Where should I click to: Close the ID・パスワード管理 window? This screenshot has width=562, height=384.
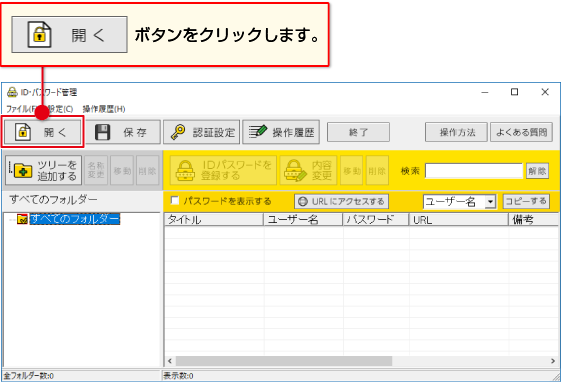click(545, 92)
